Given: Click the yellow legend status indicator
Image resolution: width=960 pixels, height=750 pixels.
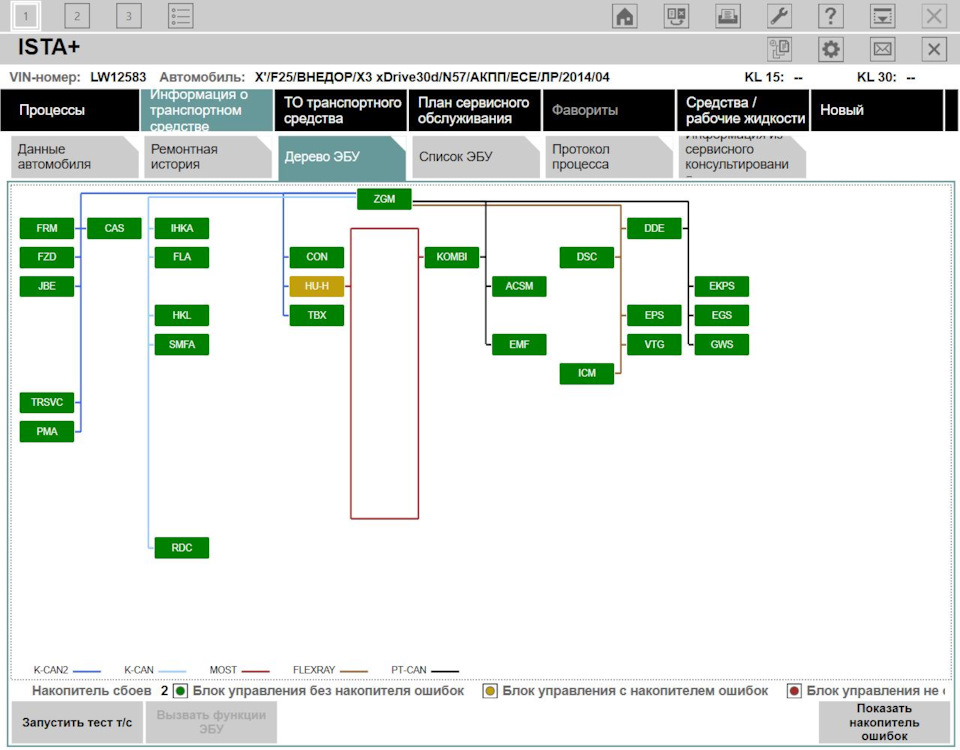Looking at the screenshot, I should (x=490, y=691).
